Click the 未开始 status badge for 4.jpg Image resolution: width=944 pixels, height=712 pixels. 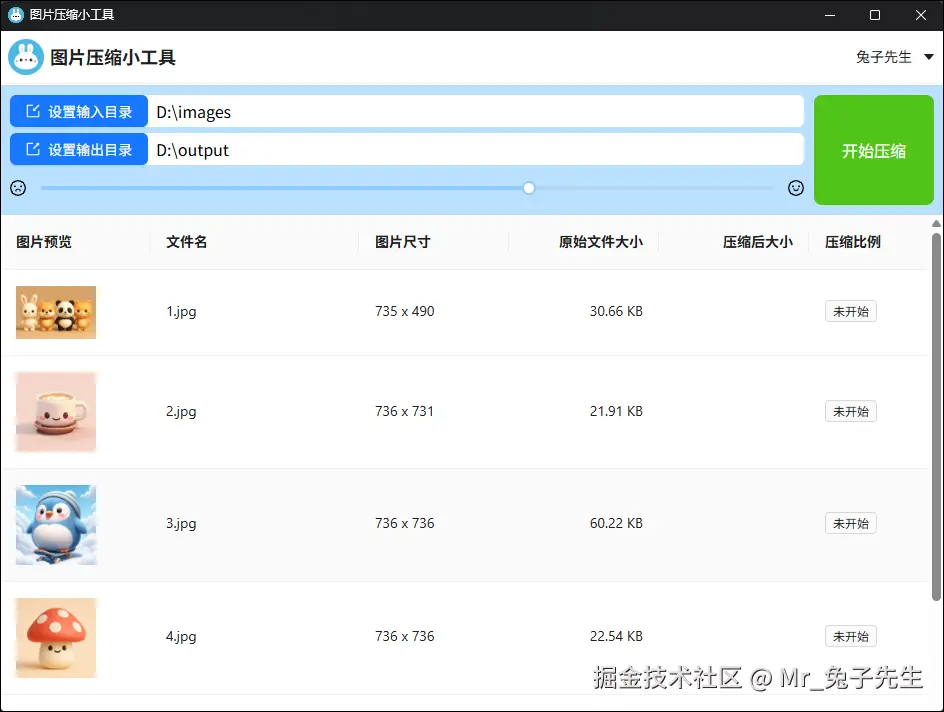850,636
